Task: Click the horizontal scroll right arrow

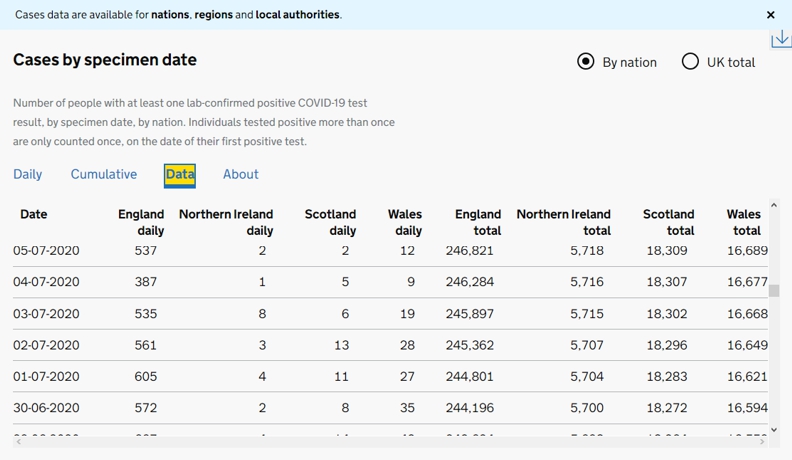Action: [761, 441]
